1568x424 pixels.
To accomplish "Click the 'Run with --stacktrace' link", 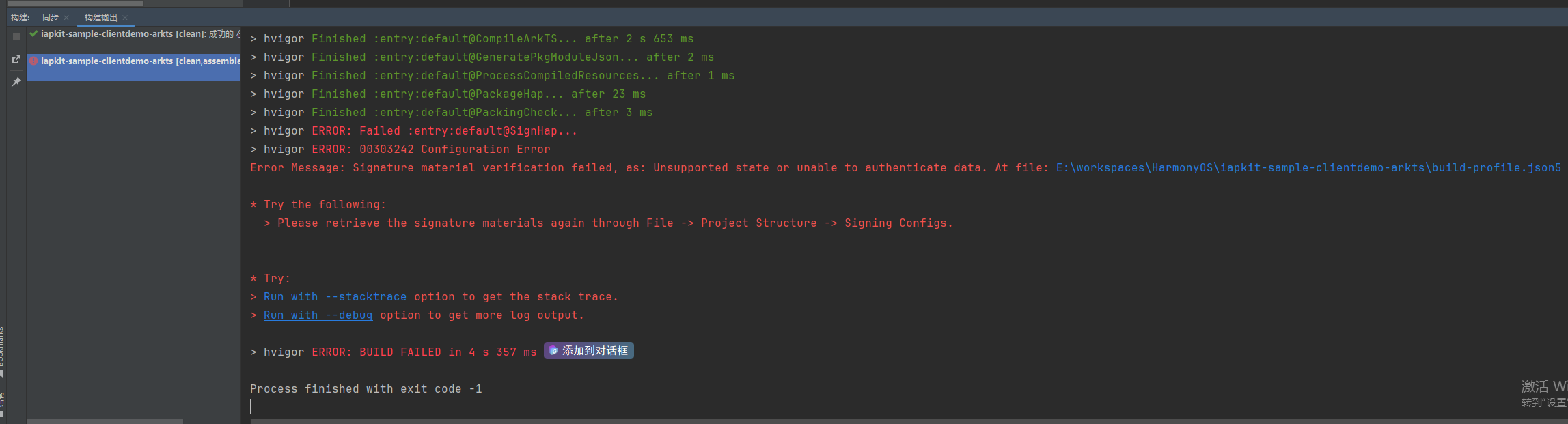I will pyautogui.click(x=335, y=297).
